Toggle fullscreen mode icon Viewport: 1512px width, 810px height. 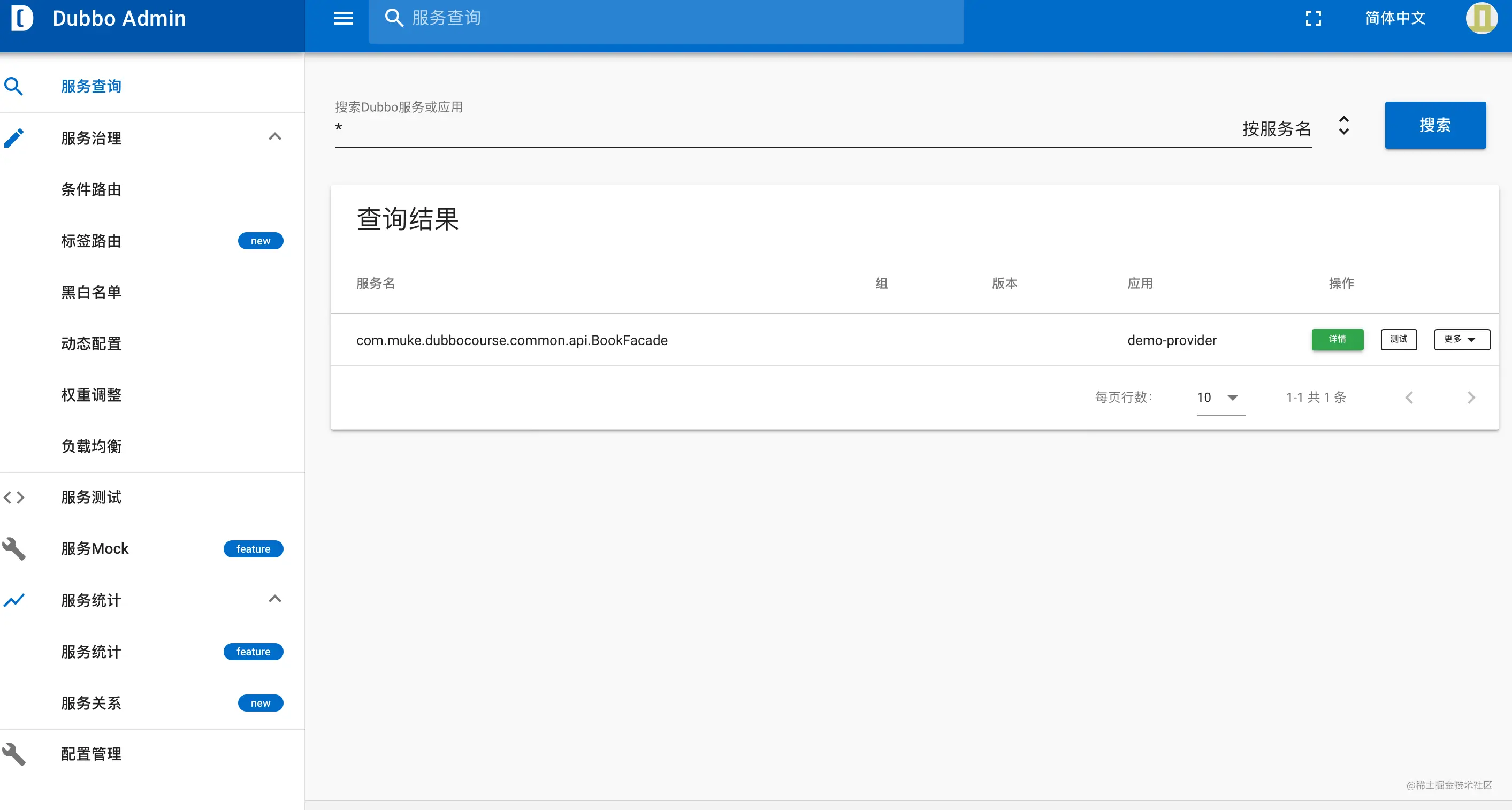1313,18
